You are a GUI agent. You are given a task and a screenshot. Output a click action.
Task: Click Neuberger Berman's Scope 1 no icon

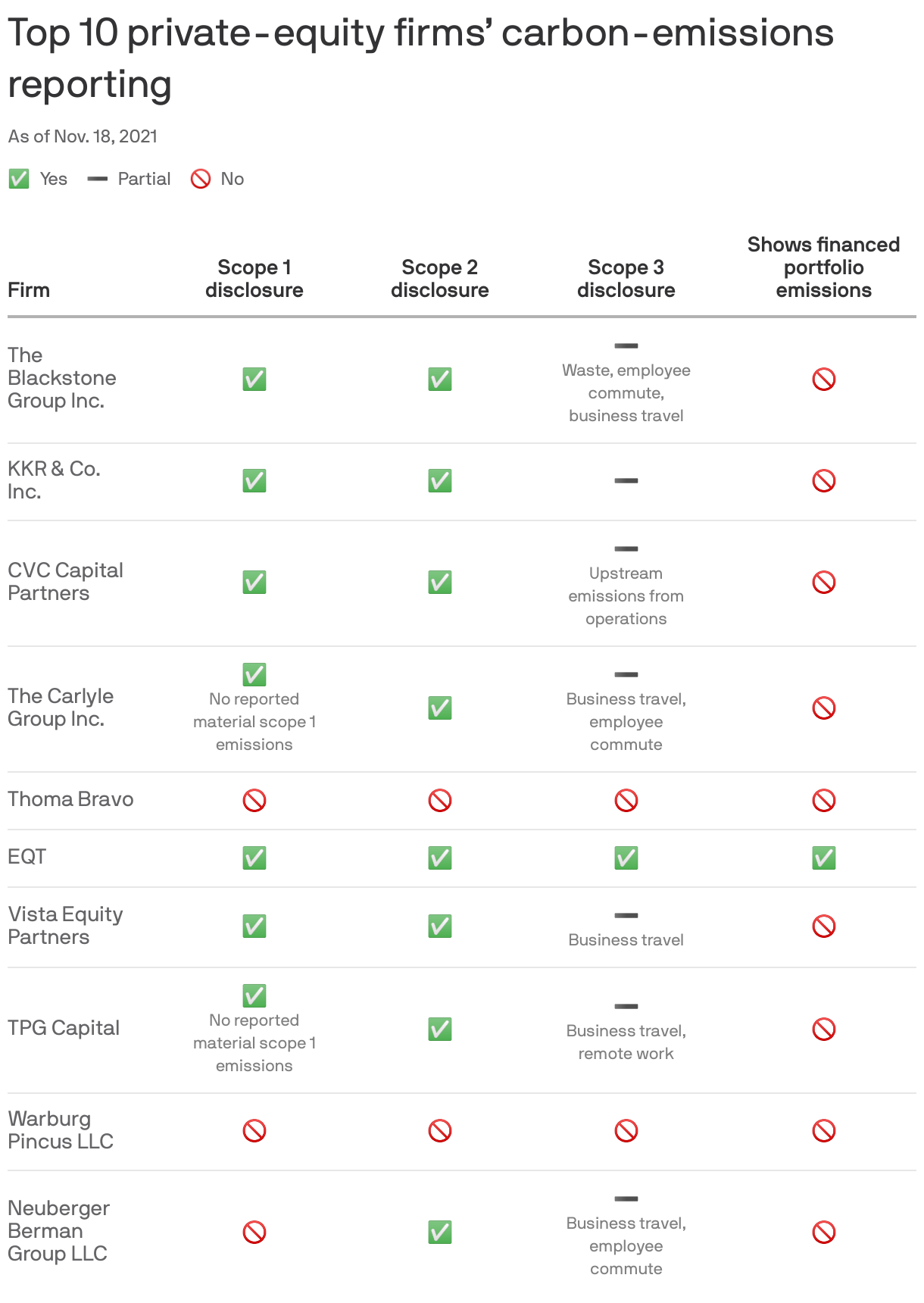point(254,1232)
